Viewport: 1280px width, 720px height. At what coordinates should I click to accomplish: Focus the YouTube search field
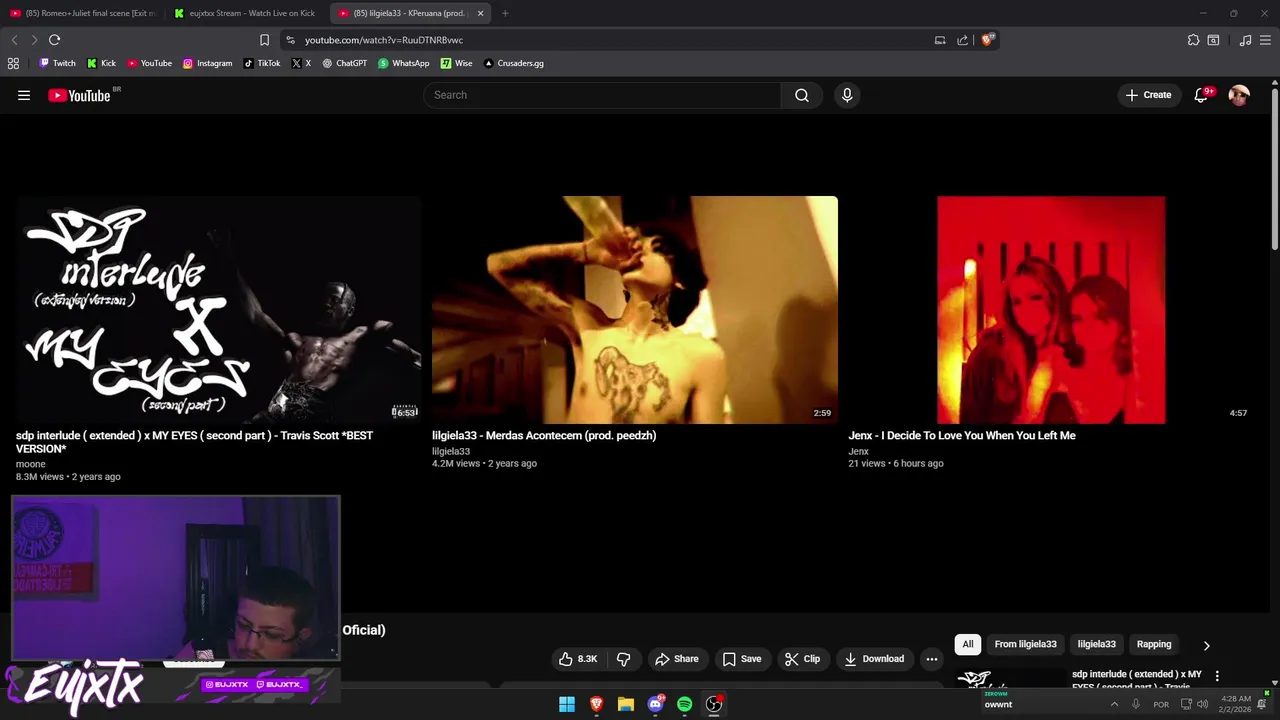click(602, 95)
